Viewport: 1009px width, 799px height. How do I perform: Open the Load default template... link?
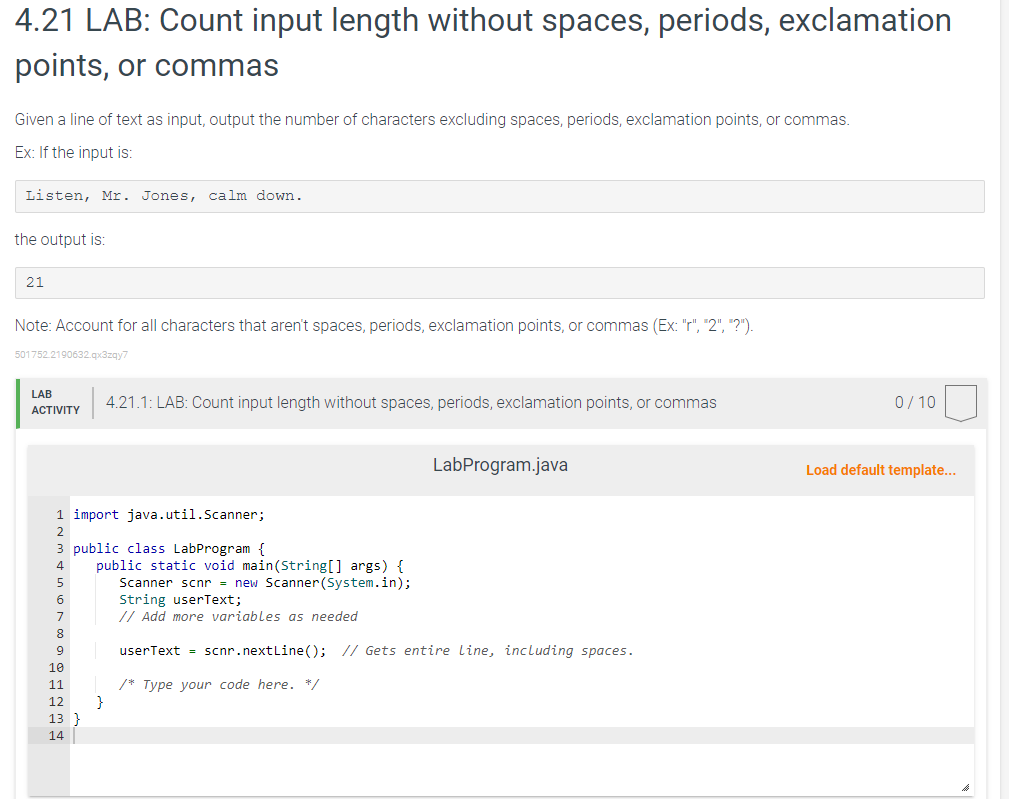[x=880, y=470]
